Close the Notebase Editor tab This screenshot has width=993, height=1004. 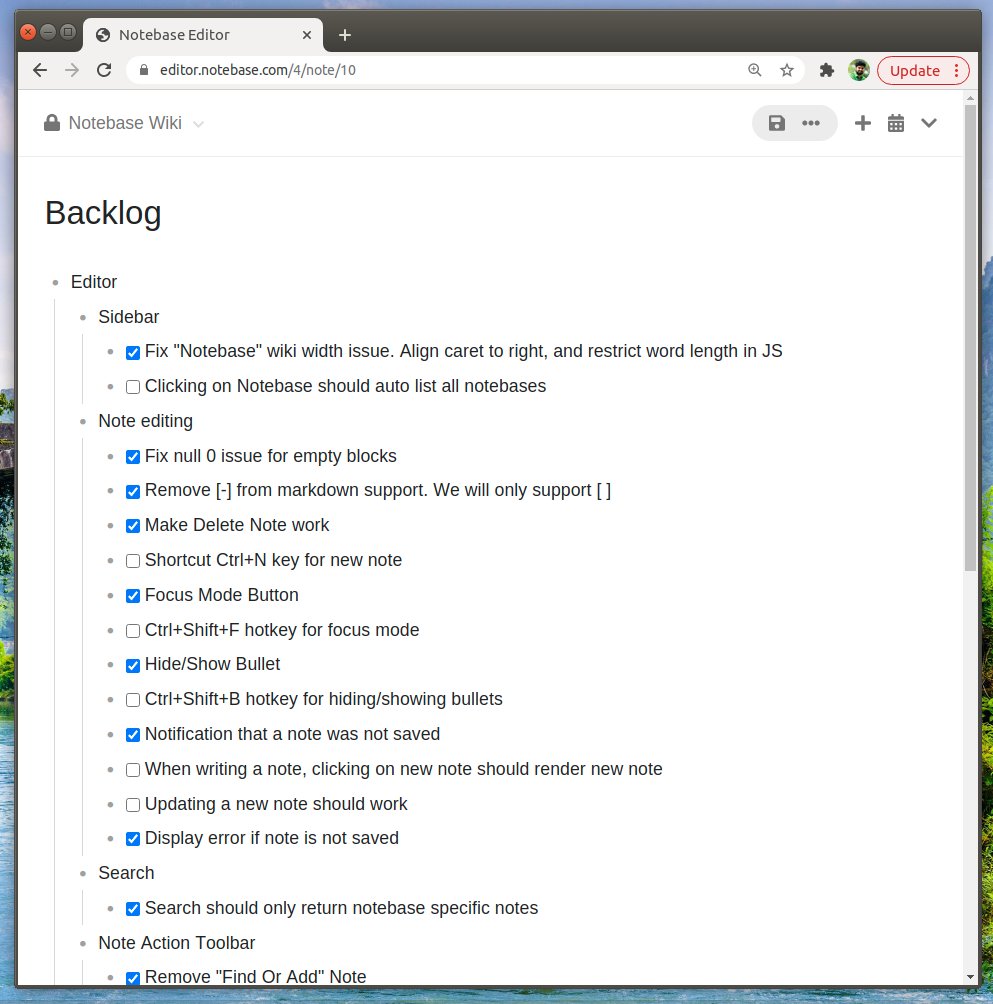pos(307,35)
